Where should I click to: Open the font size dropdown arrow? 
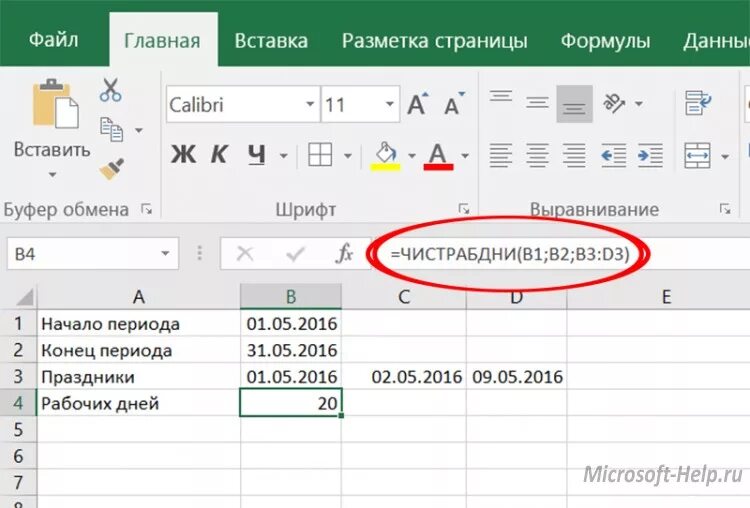(390, 104)
